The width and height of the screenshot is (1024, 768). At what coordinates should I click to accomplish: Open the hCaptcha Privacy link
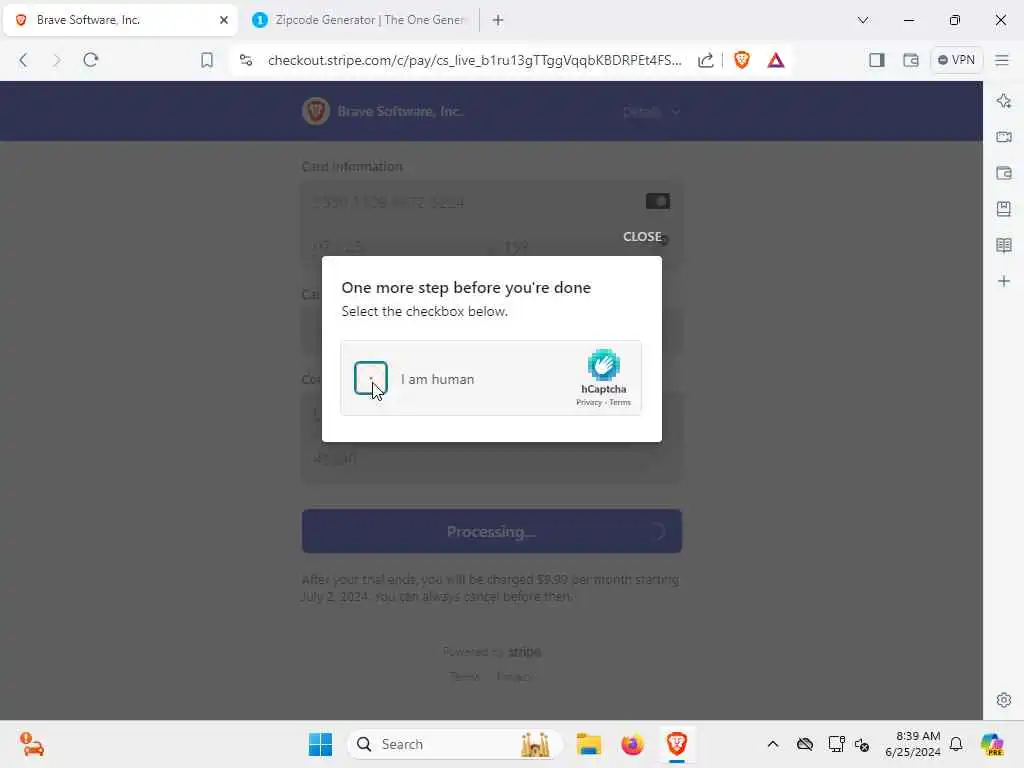tap(588, 402)
